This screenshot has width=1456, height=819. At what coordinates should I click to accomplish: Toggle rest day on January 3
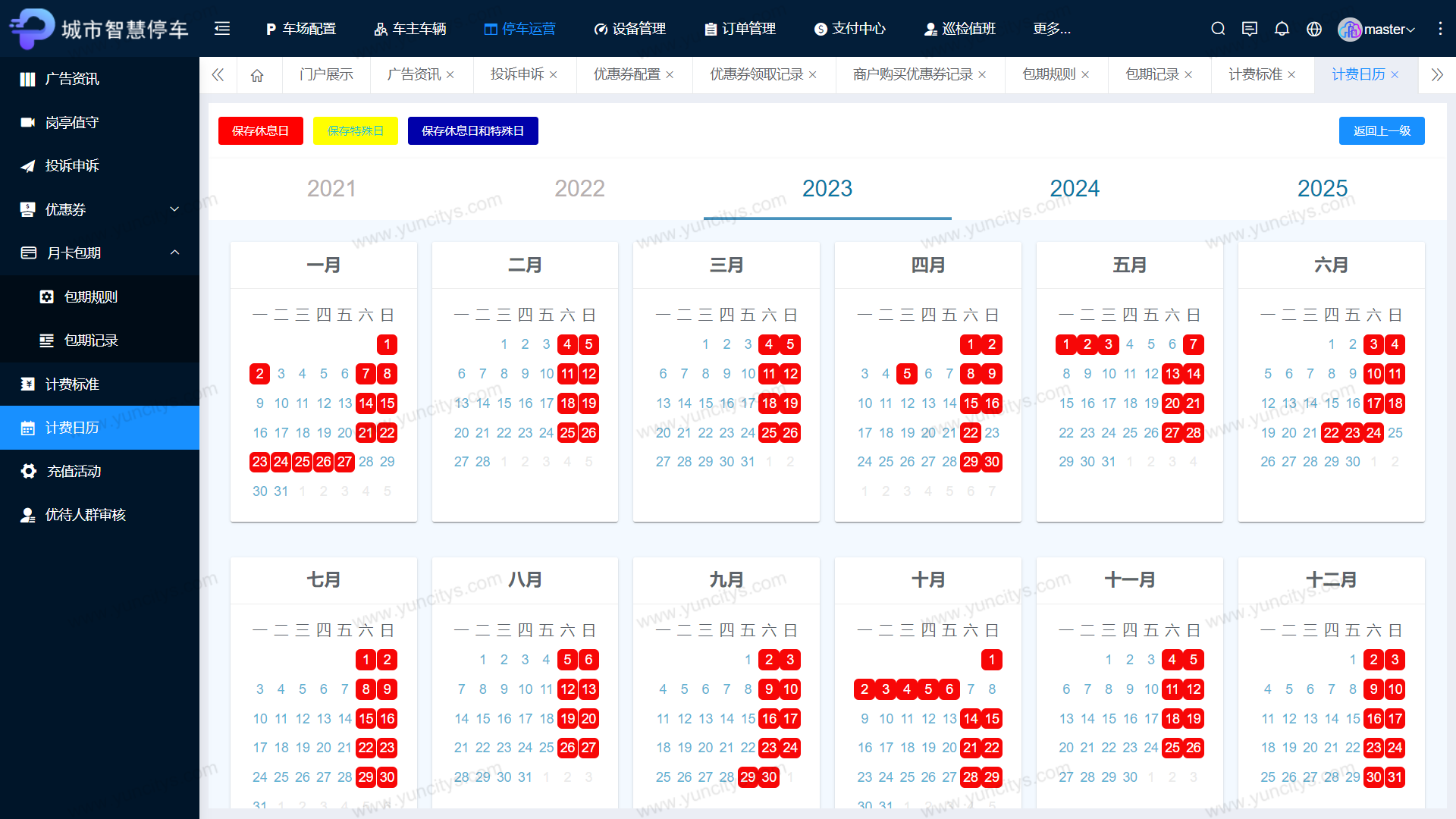point(281,374)
